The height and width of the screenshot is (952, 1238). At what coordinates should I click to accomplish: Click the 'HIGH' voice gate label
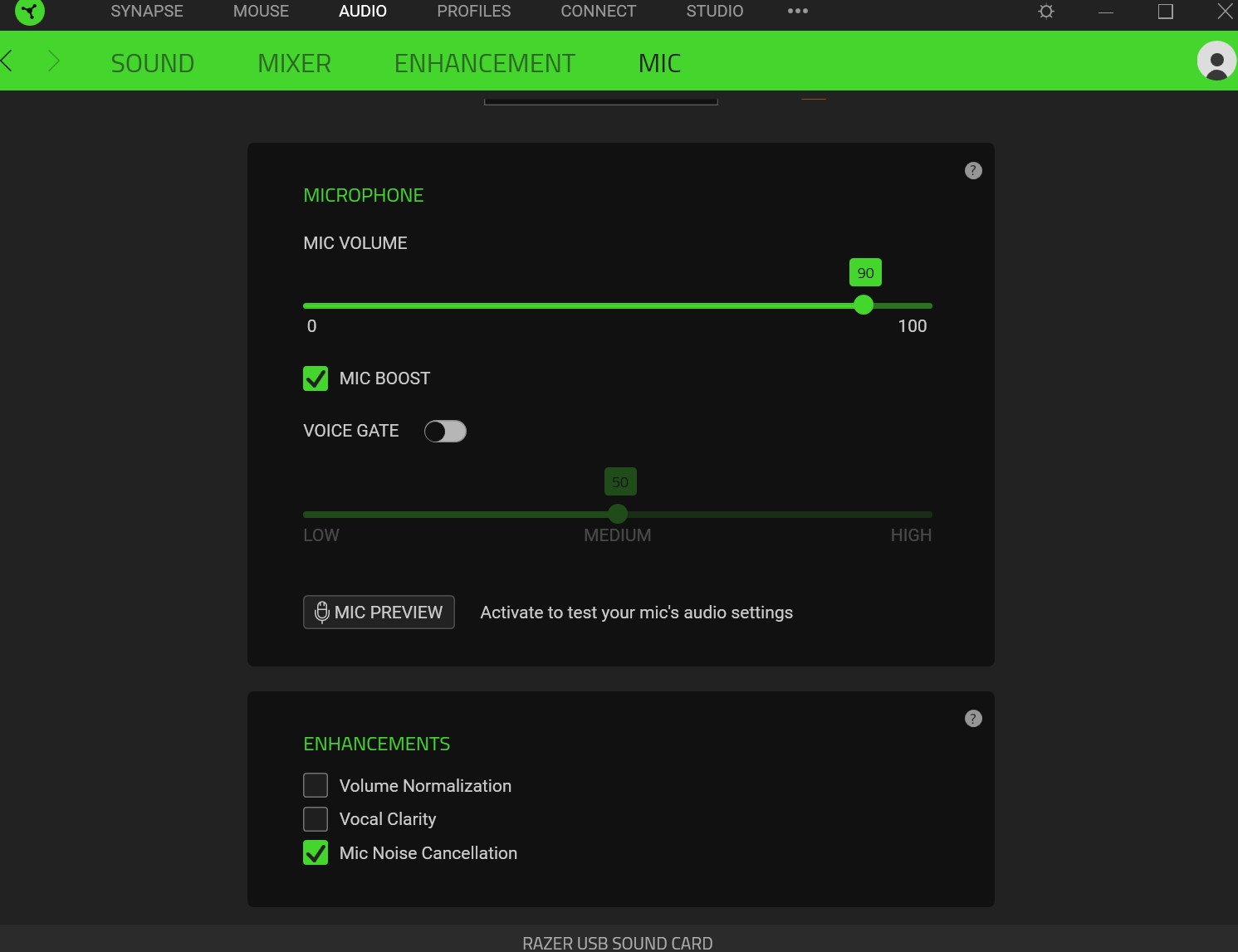[911, 535]
